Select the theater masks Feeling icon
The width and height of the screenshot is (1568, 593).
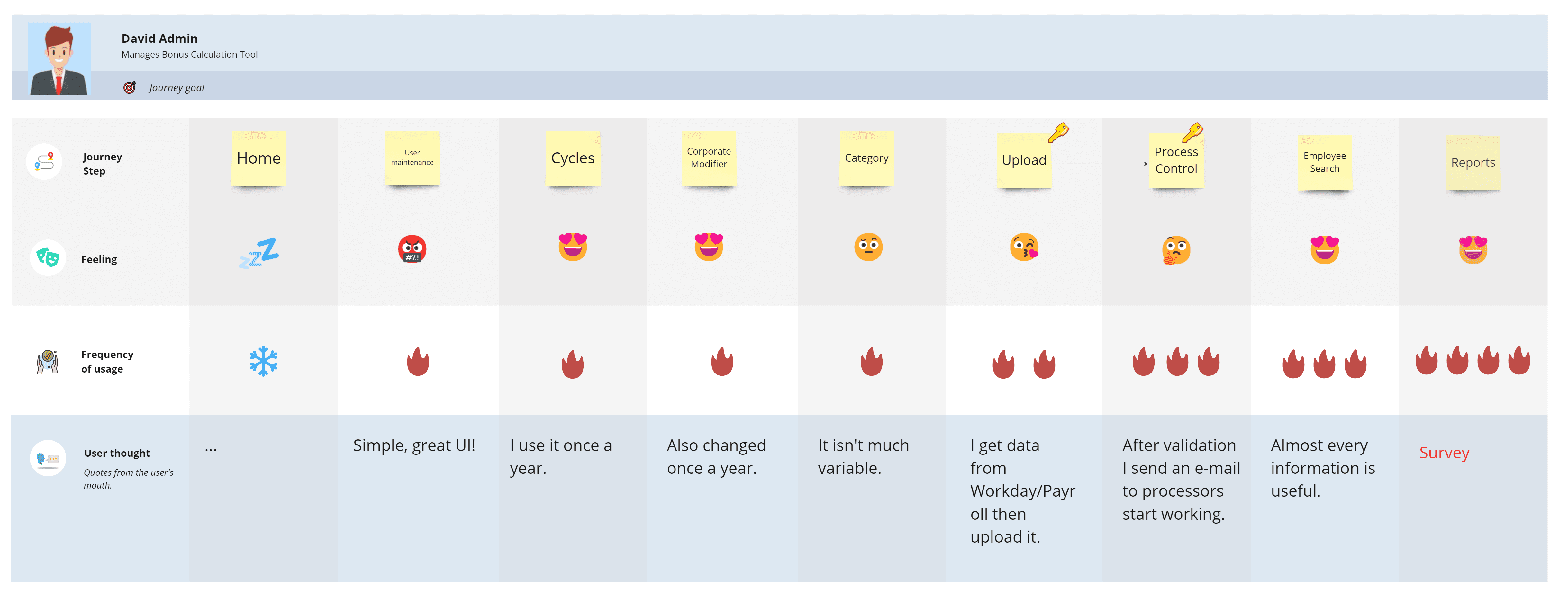click(x=48, y=257)
